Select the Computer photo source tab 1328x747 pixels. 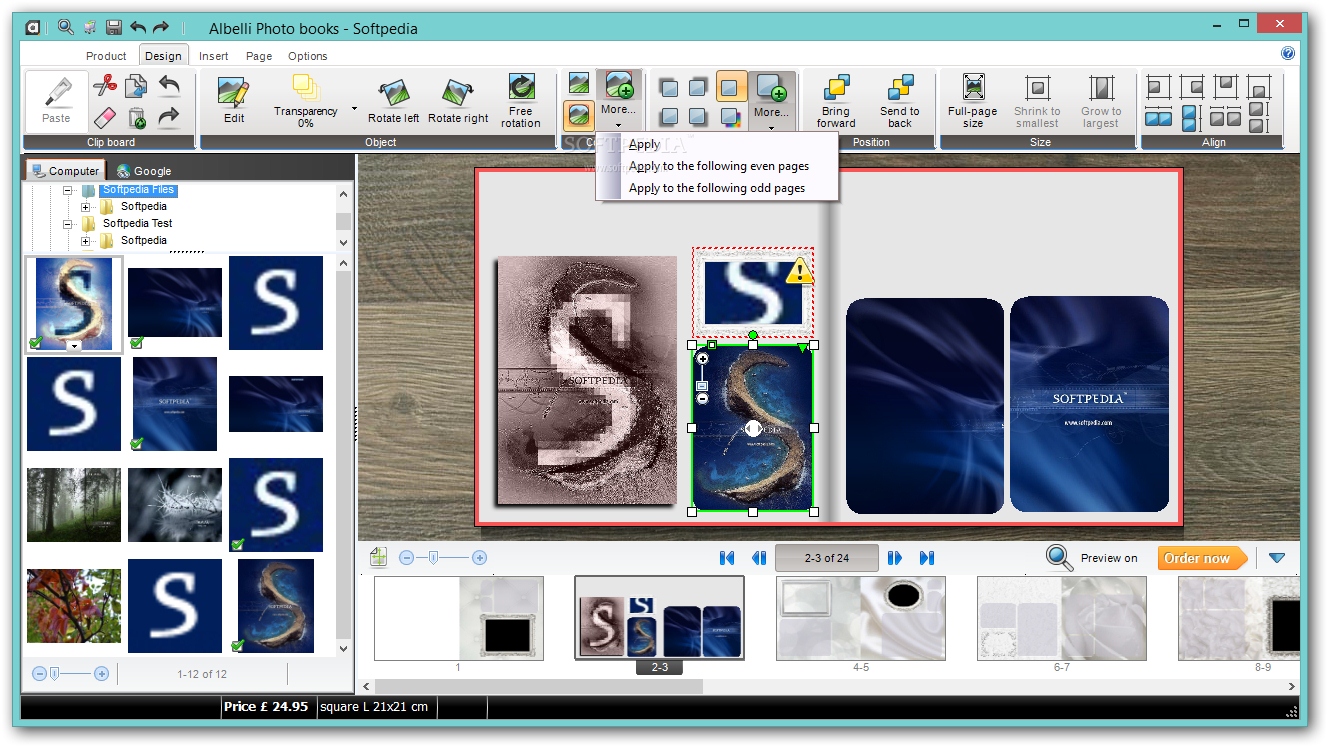coord(65,171)
